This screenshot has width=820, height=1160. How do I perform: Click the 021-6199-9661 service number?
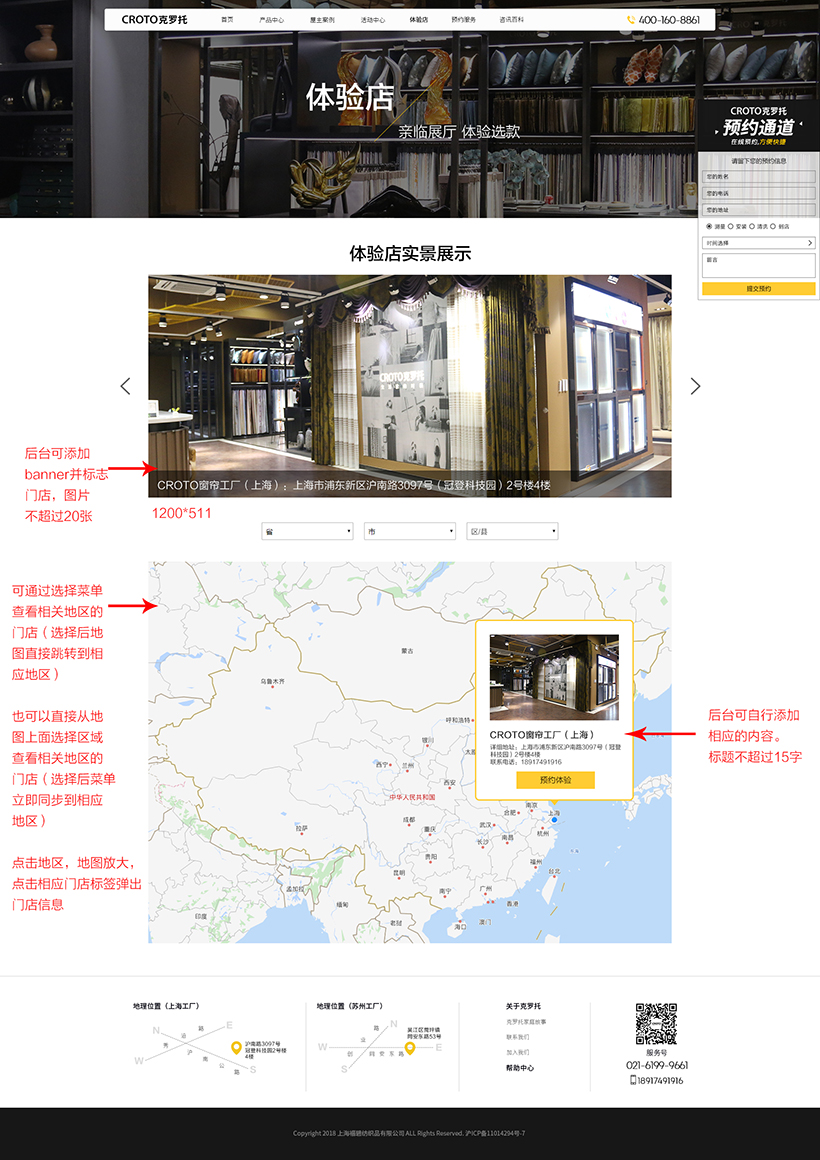click(657, 1065)
